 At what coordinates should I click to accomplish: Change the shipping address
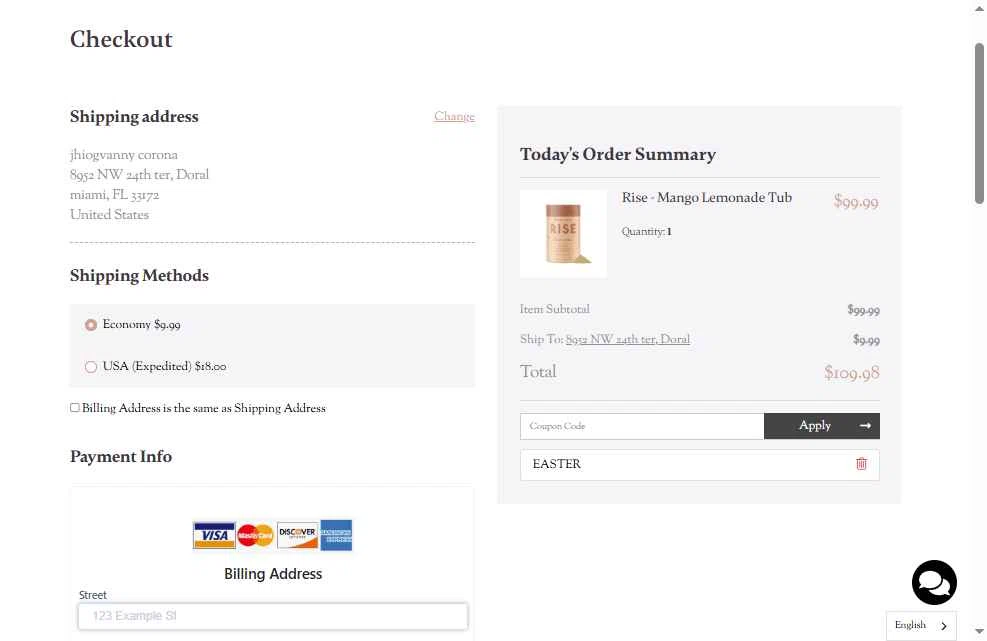(x=454, y=116)
